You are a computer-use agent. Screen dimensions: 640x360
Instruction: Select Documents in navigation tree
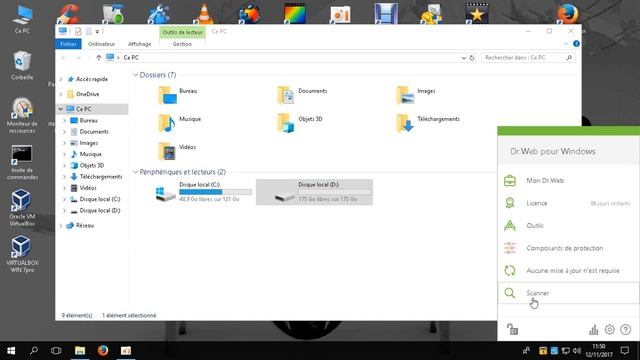tap(94, 132)
